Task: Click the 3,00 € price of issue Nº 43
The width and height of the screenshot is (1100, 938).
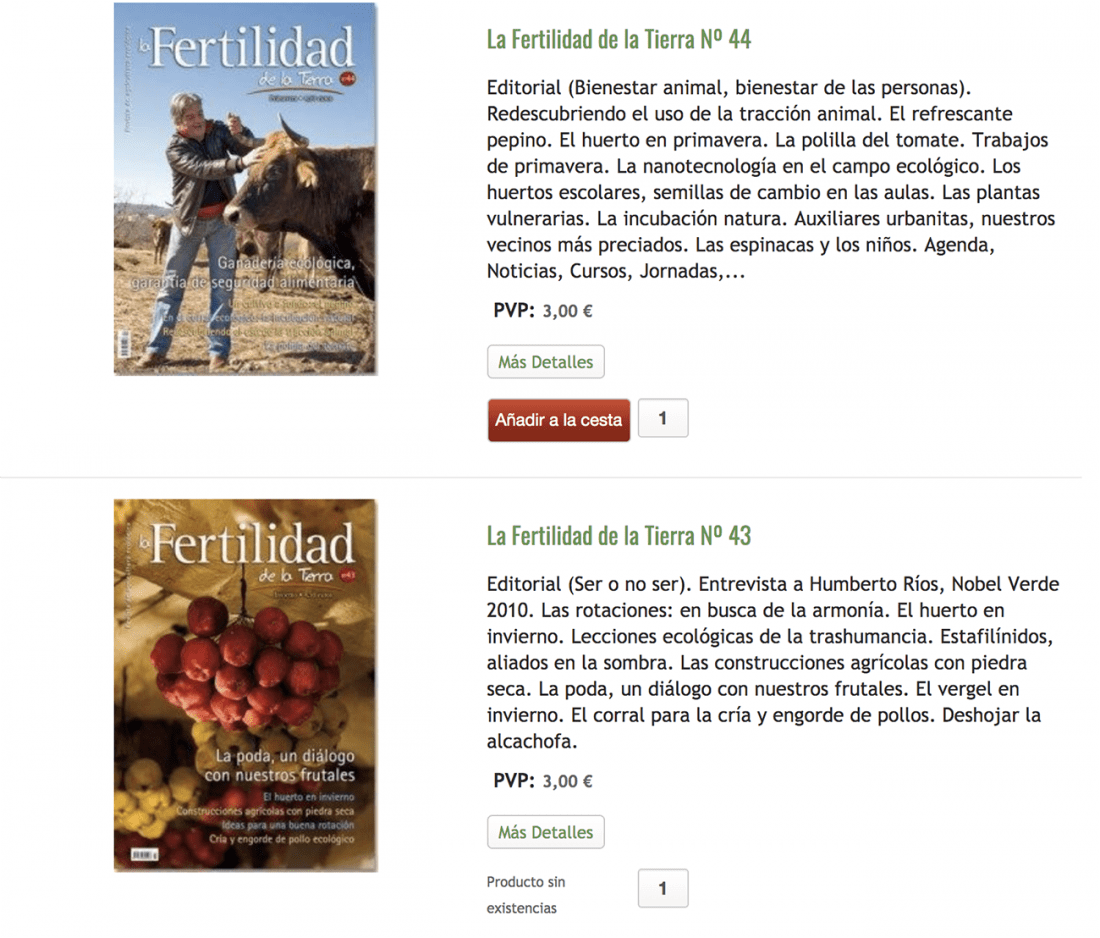Action: click(x=568, y=781)
